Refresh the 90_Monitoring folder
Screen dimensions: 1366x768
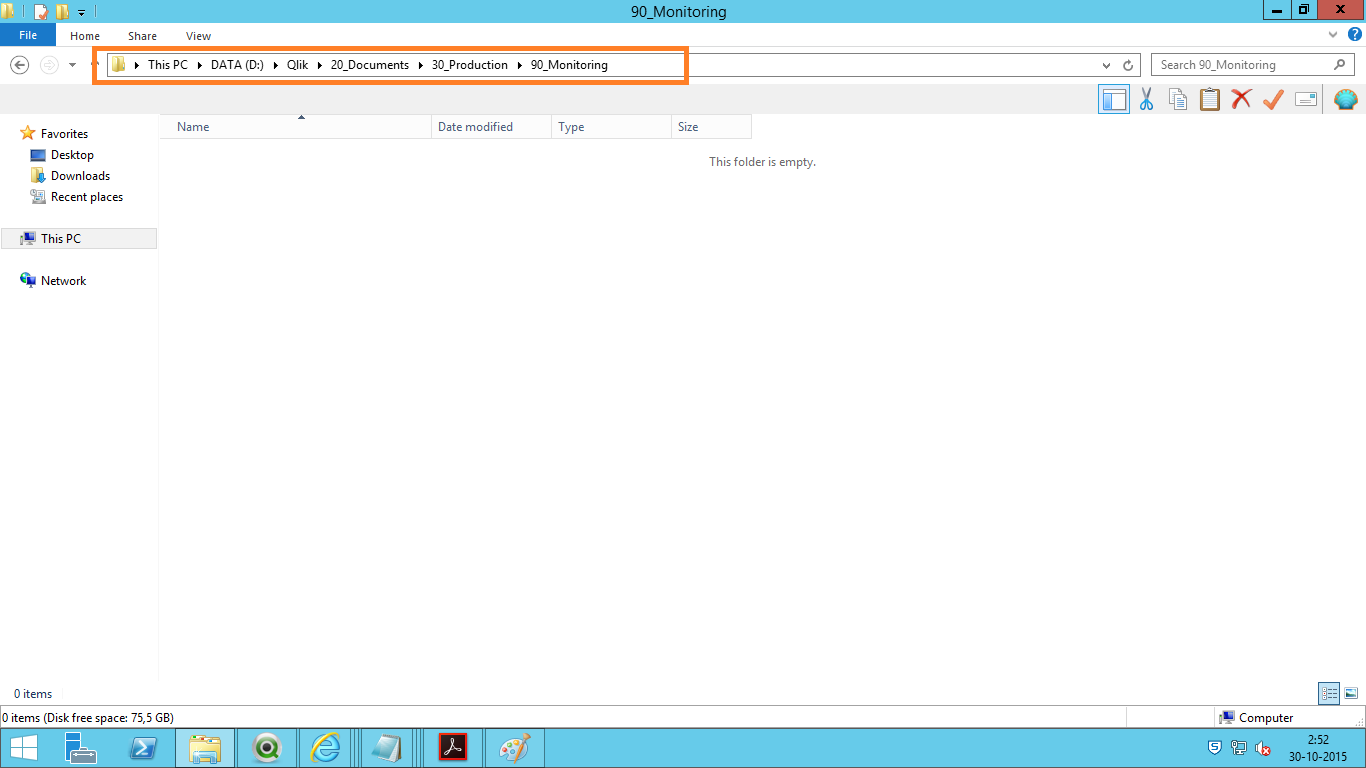1128,65
